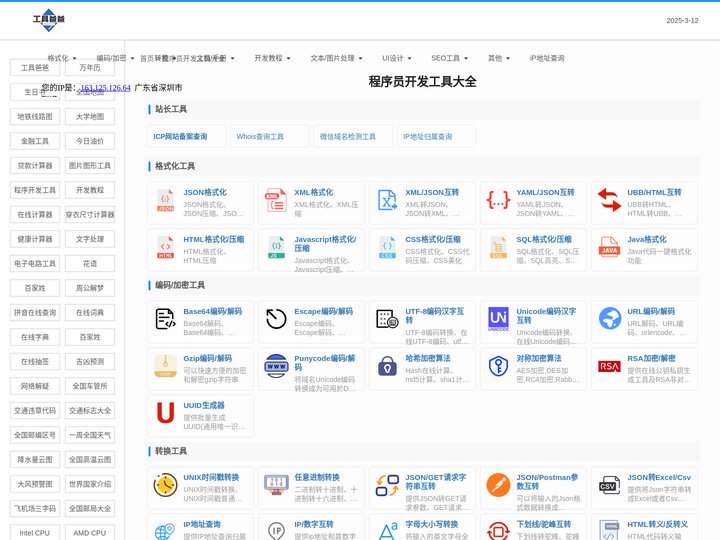Image resolution: width=720 pixels, height=540 pixels.
Task: Select 金融工具 in the sidebar
Action: [35, 141]
